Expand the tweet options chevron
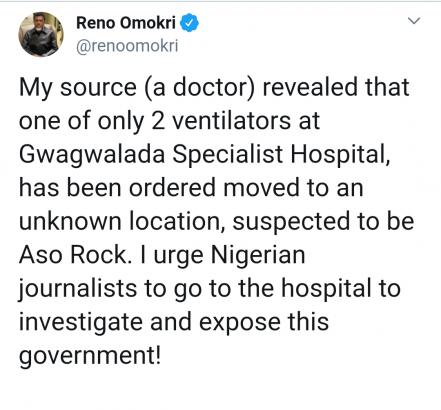Screen dimensions: 441x410 414,21
